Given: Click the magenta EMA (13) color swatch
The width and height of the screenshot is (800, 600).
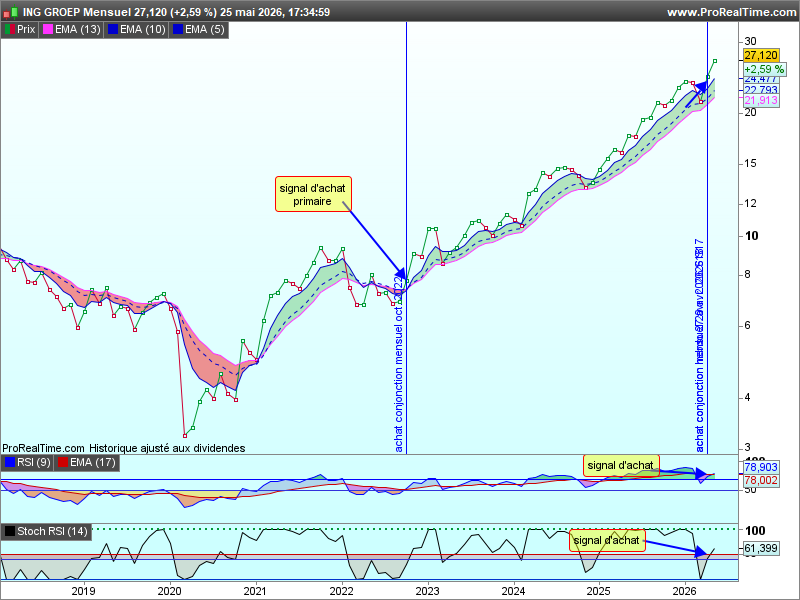Looking at the screenshot, I should click(47, 30).
